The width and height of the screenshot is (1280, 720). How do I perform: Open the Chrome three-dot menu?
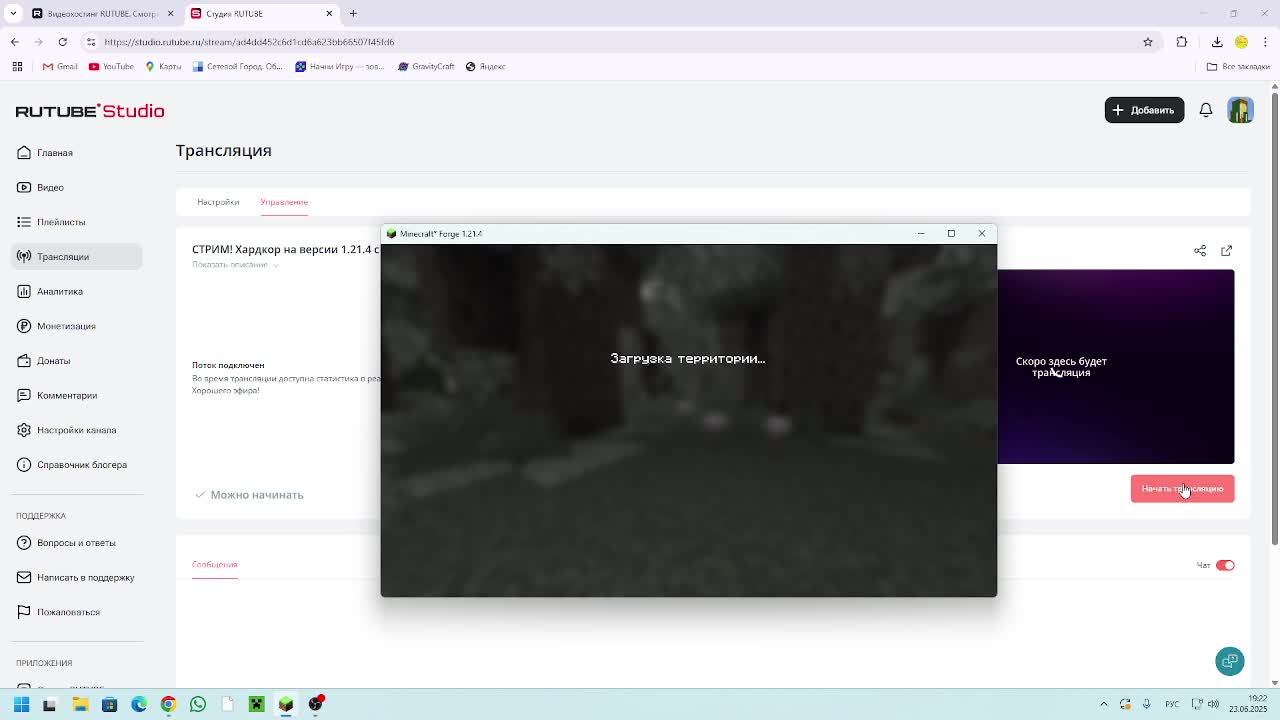[1264, 42]
